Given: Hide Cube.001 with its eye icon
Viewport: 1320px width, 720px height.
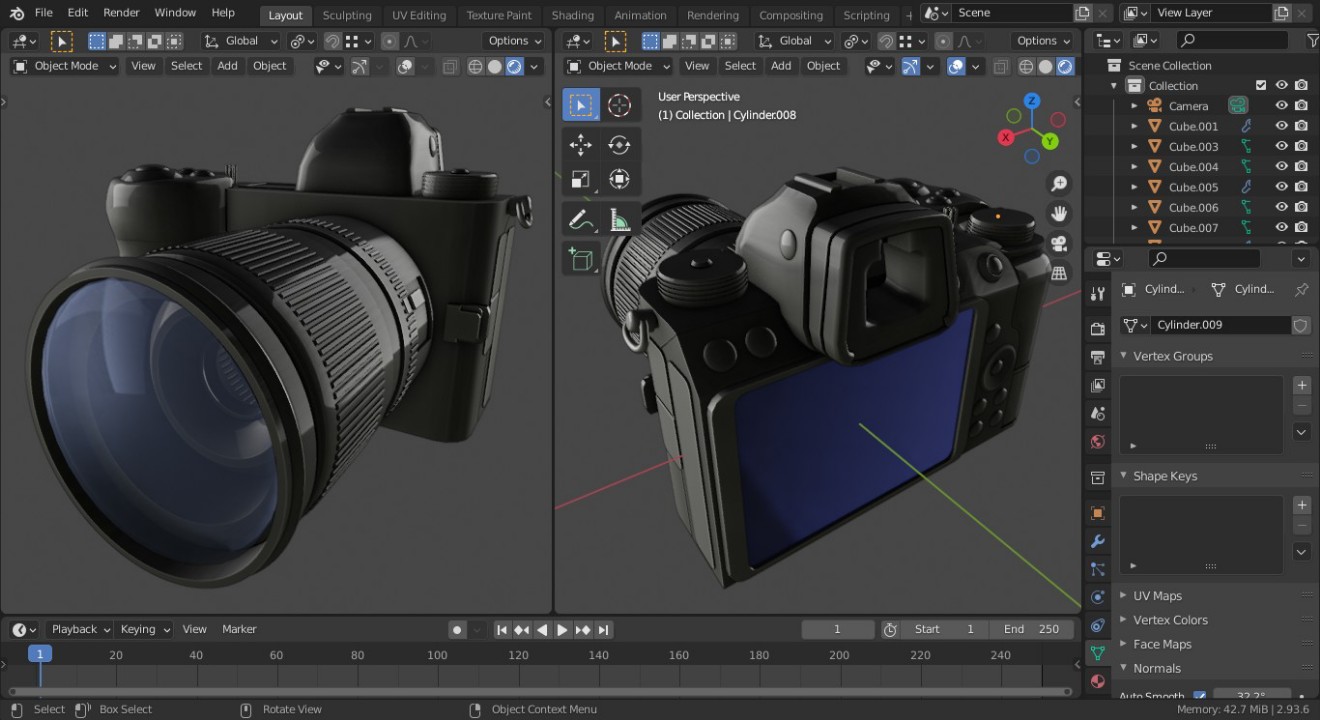Looking at the screenshot, I should [x=1281, y=126].
